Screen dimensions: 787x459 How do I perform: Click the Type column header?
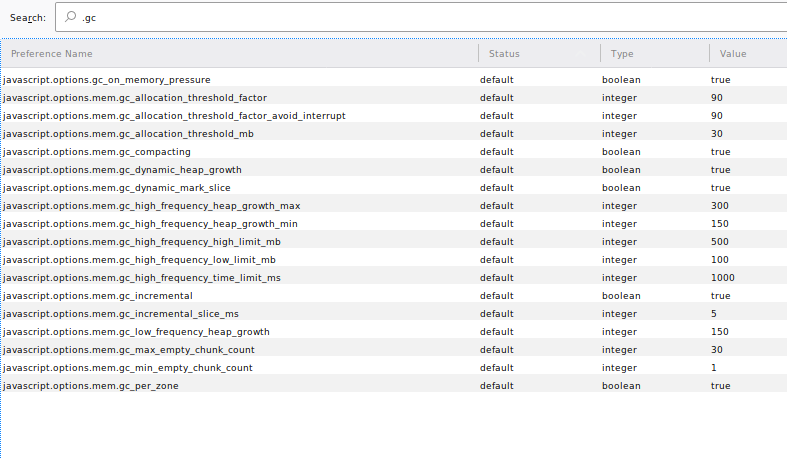(x=622, y=54)
